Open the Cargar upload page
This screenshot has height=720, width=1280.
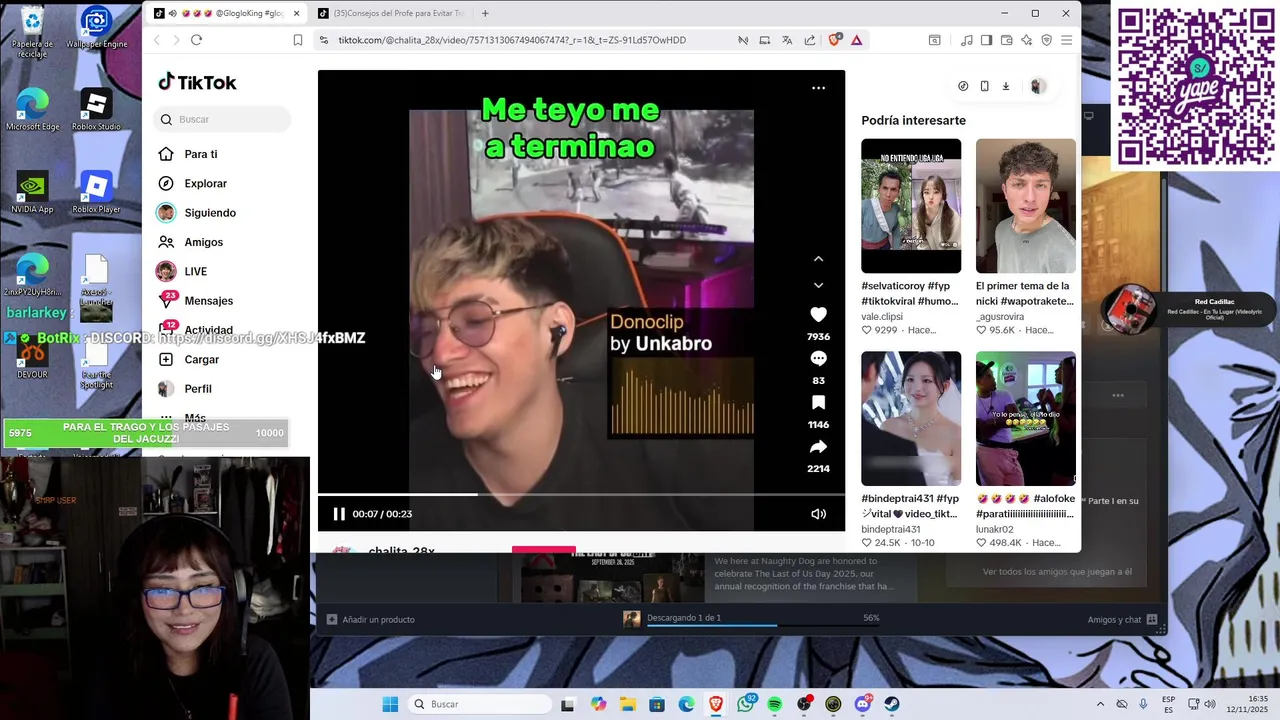201,359
